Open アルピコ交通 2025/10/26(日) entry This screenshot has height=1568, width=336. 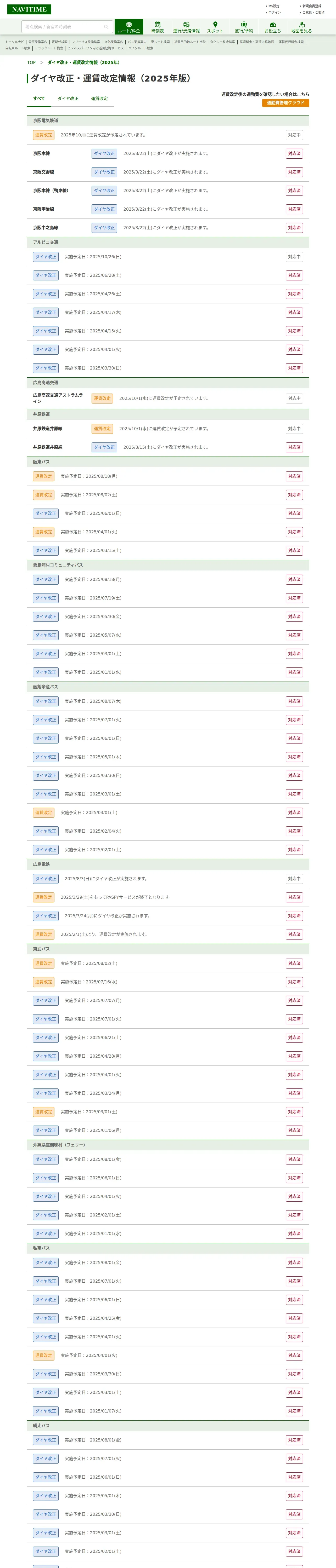click(168, 257)
